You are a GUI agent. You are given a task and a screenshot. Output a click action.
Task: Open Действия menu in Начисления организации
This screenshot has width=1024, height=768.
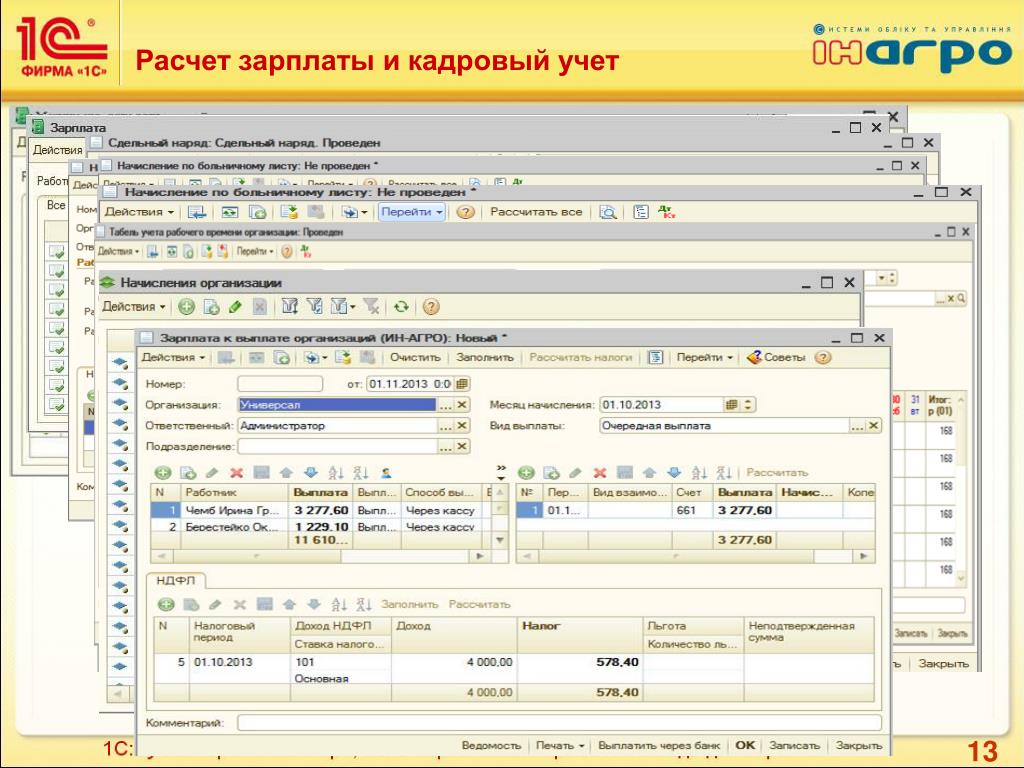click(133, 306)
